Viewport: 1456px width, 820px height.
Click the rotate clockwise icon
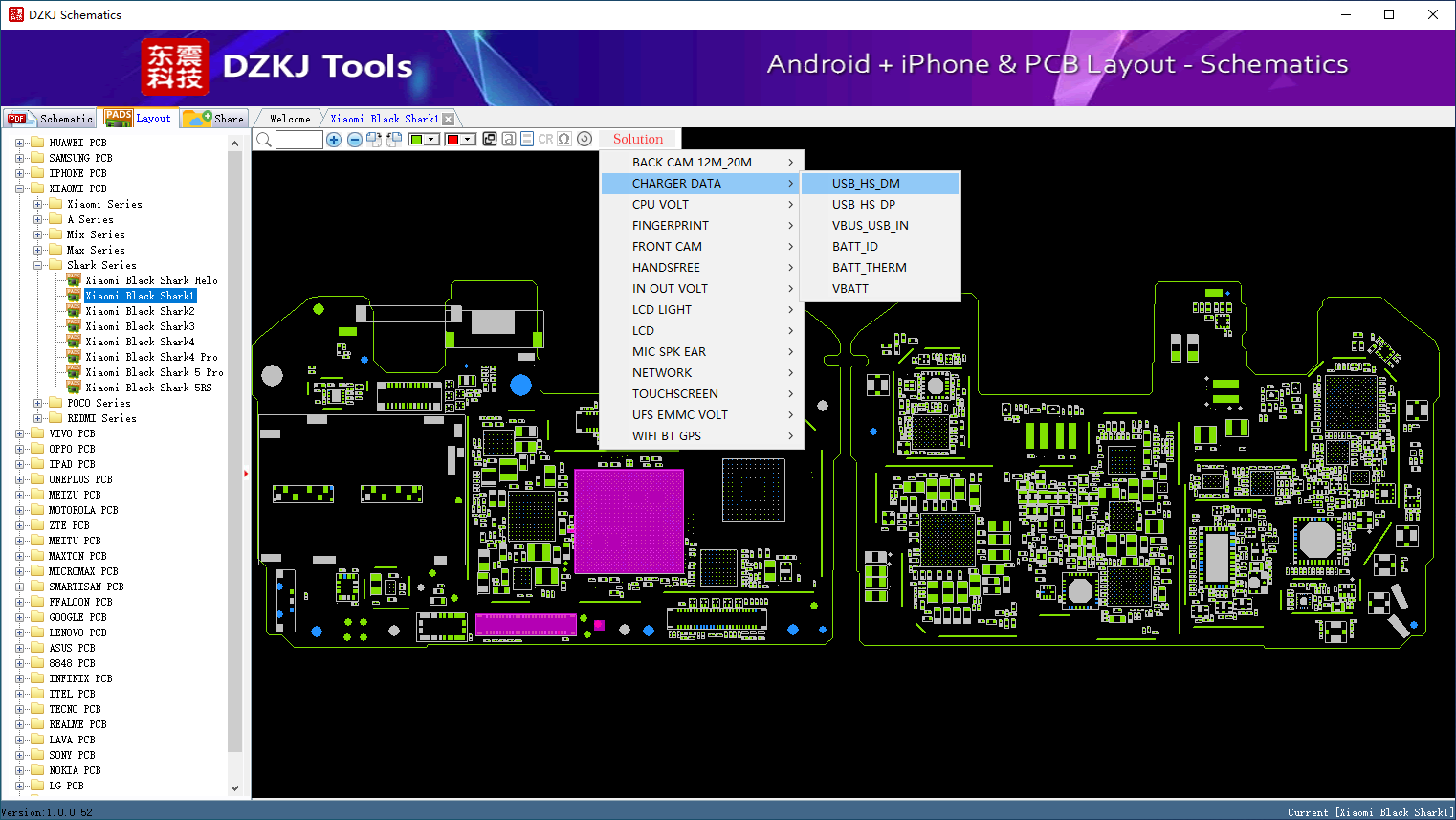click(374, 140)
